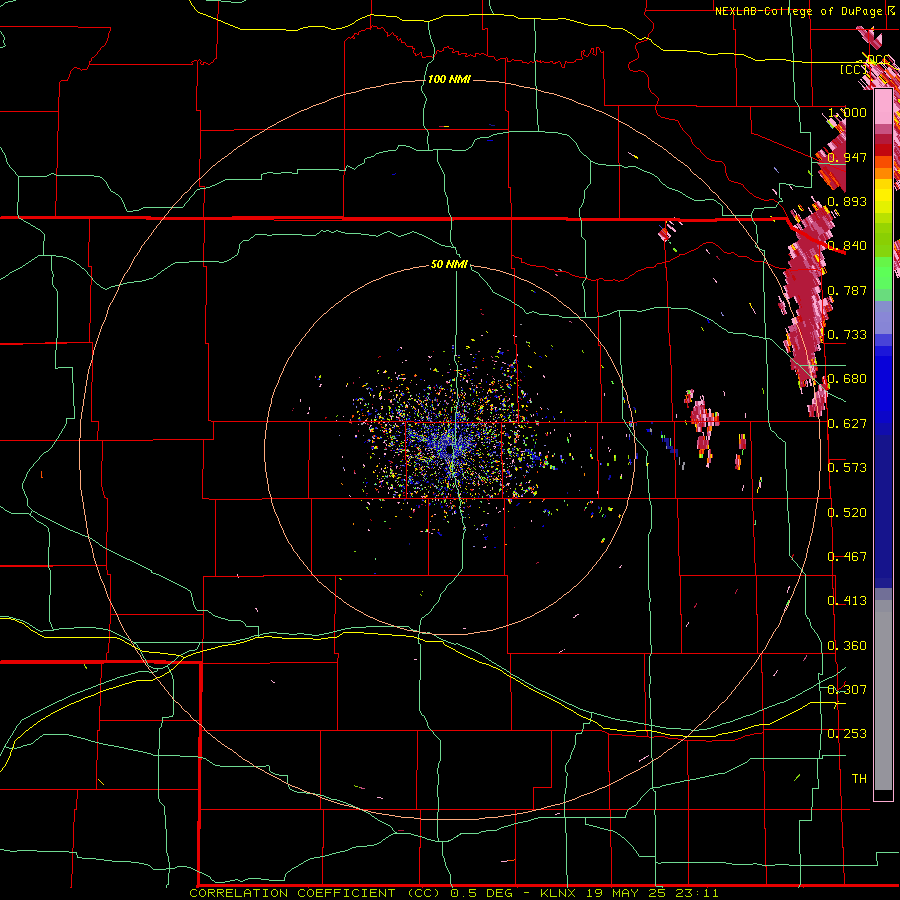900x900 pixels.
Task: Select the 0.573 scale value
Action: click(x=847, y=468)
